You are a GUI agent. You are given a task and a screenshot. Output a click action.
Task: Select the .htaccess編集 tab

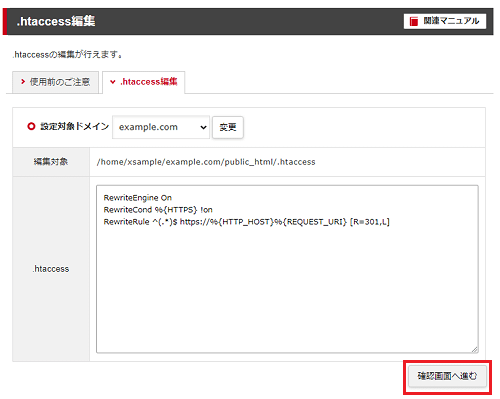(144, 82)
